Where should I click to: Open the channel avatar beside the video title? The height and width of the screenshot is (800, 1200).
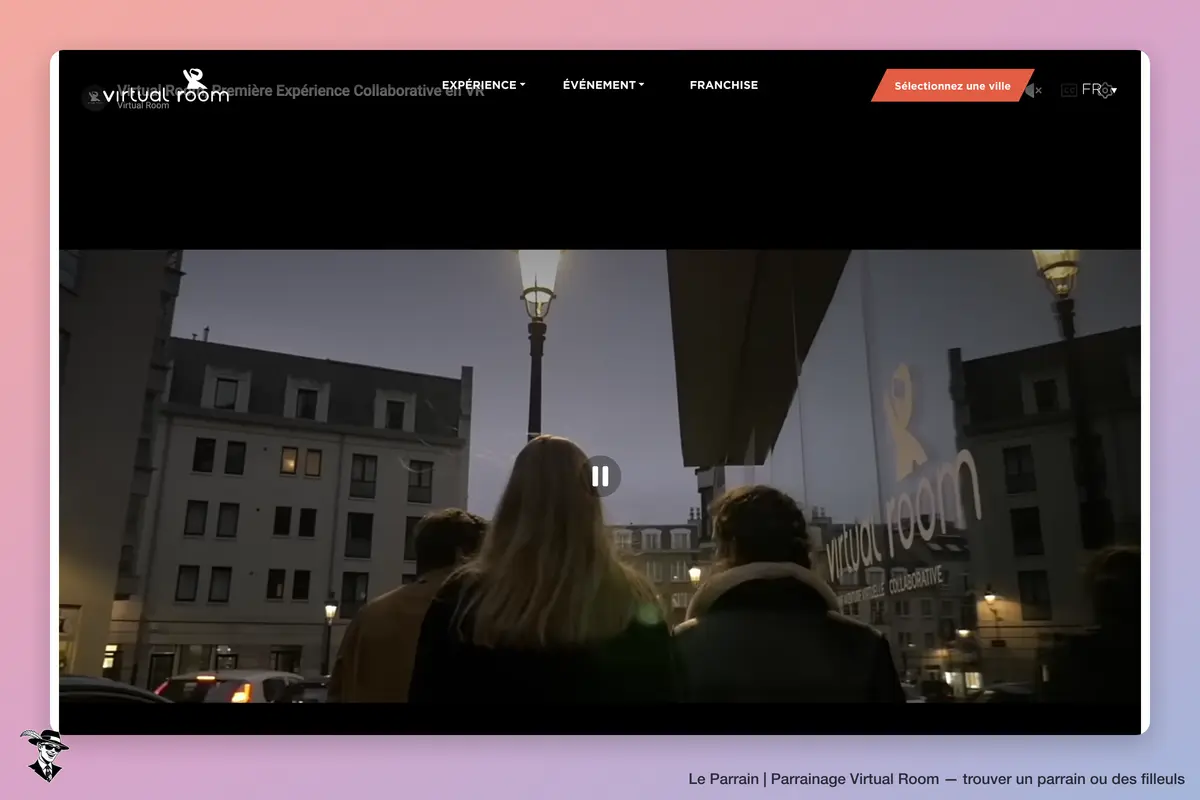[94, 98]
